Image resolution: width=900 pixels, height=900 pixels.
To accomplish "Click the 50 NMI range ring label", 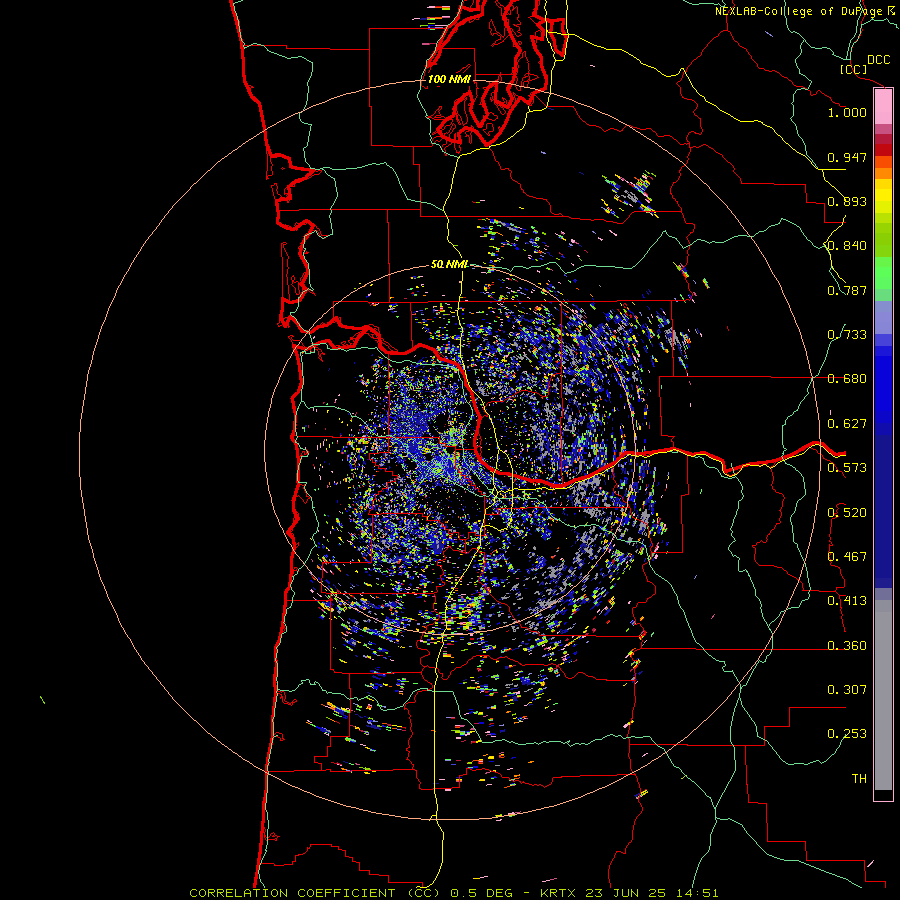I will click(x=449, y=265).
